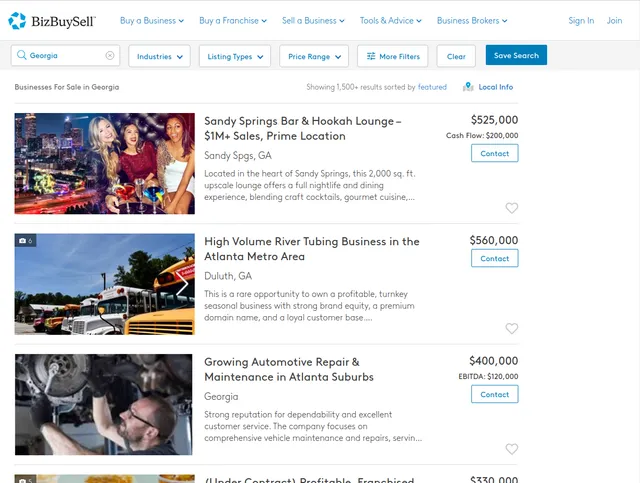Click the search magnifier icon

coord(21,56)
